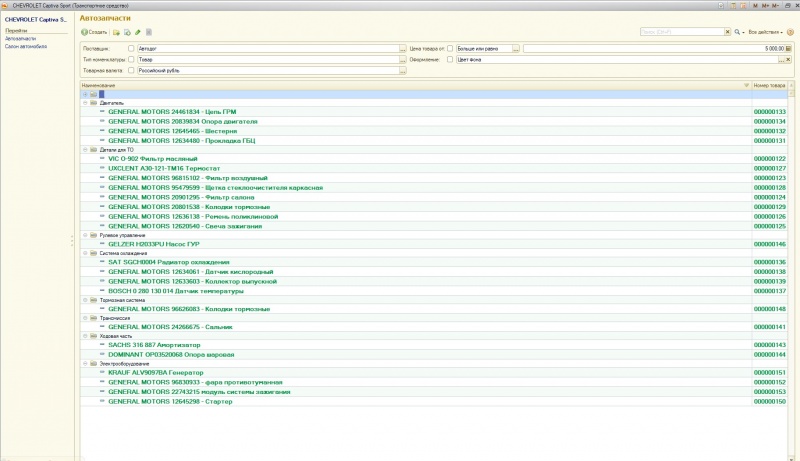Collapse the Трансмиссия group
Viewport: 800px width, 461px height.
pyautogui.click(x=85, y=318)
